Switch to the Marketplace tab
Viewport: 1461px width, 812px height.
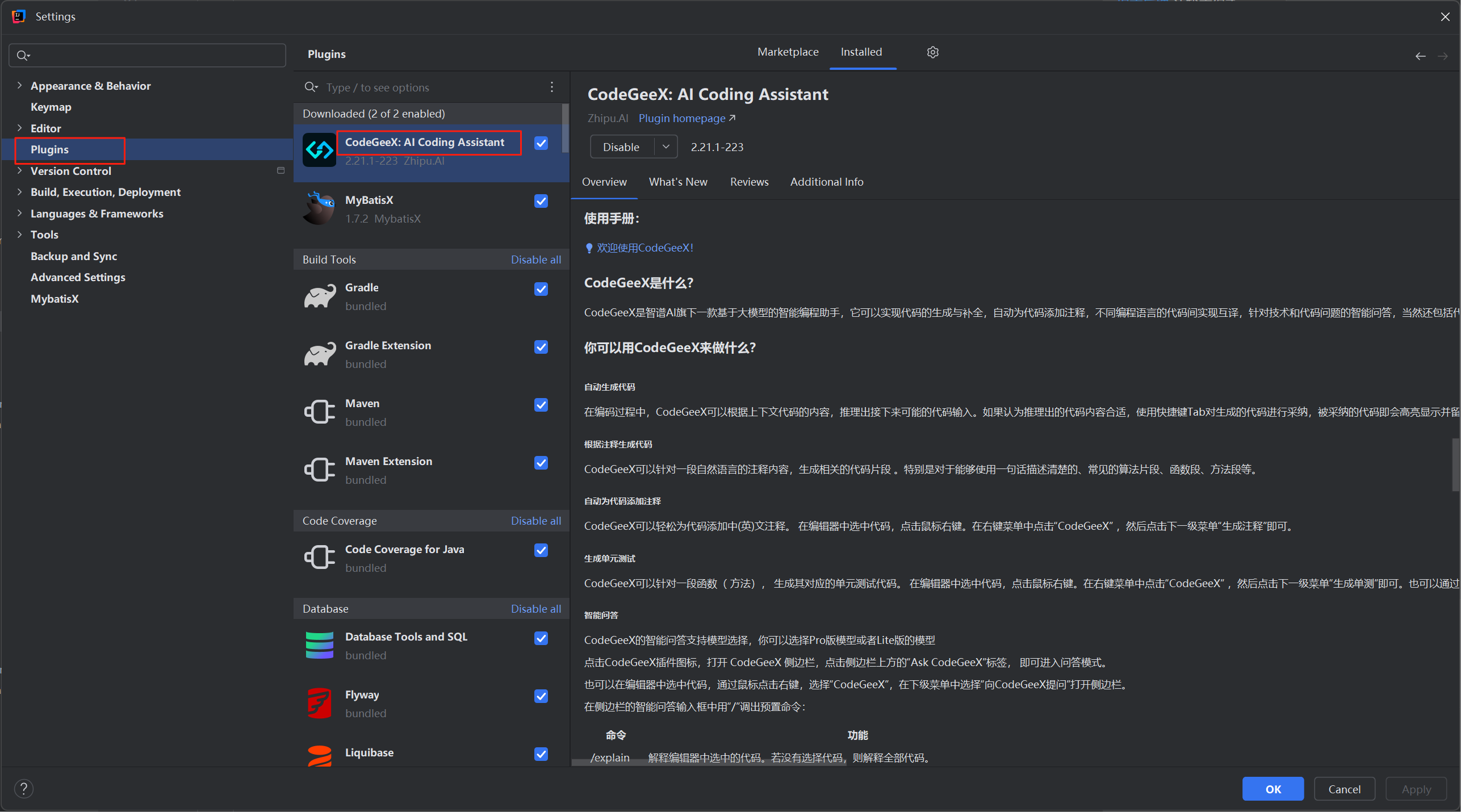click(788, 52)
